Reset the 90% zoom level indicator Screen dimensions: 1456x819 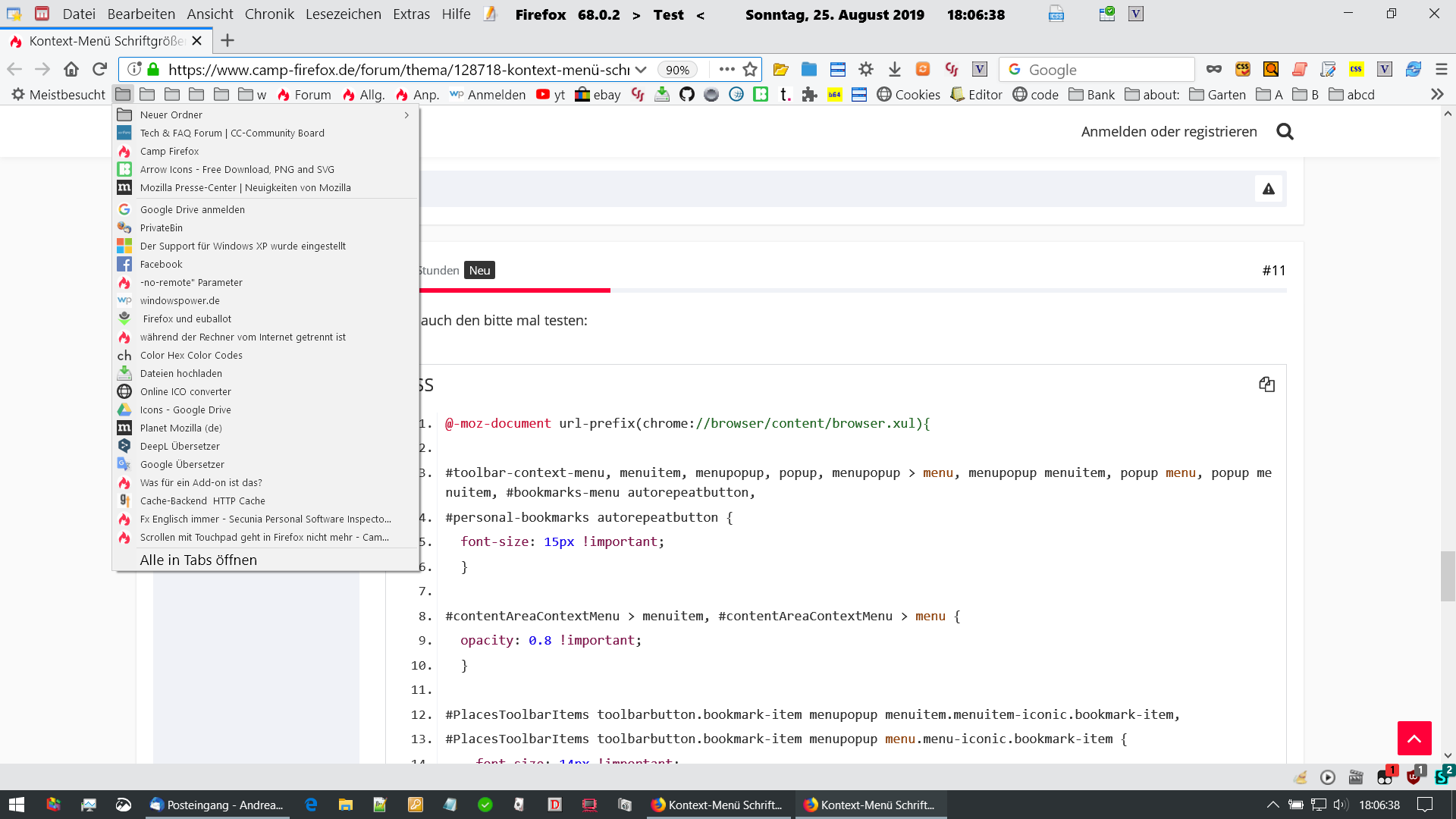pos(676,70)
